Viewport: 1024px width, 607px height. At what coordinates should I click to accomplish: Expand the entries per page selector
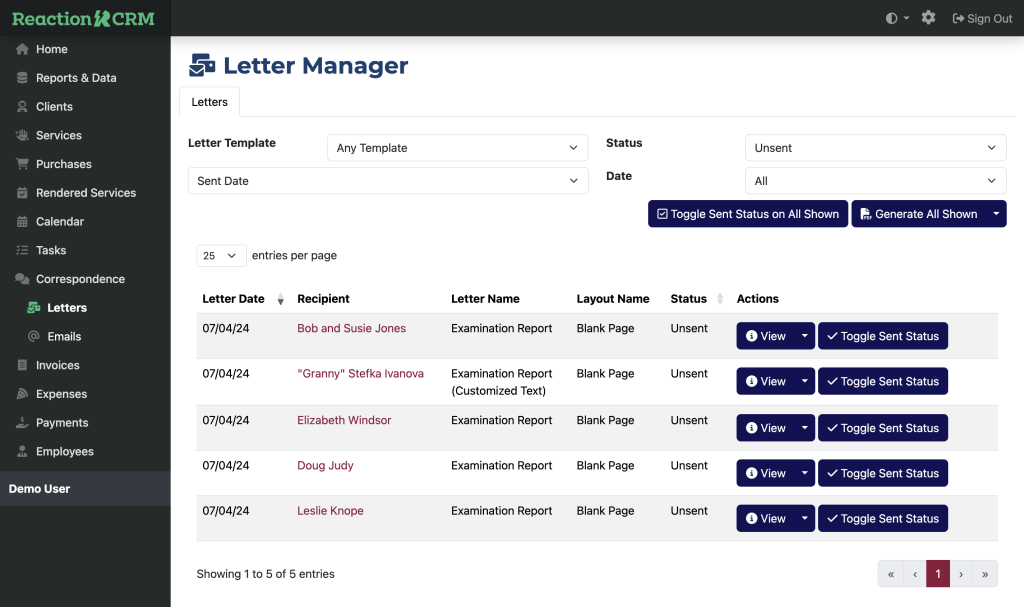221,256
